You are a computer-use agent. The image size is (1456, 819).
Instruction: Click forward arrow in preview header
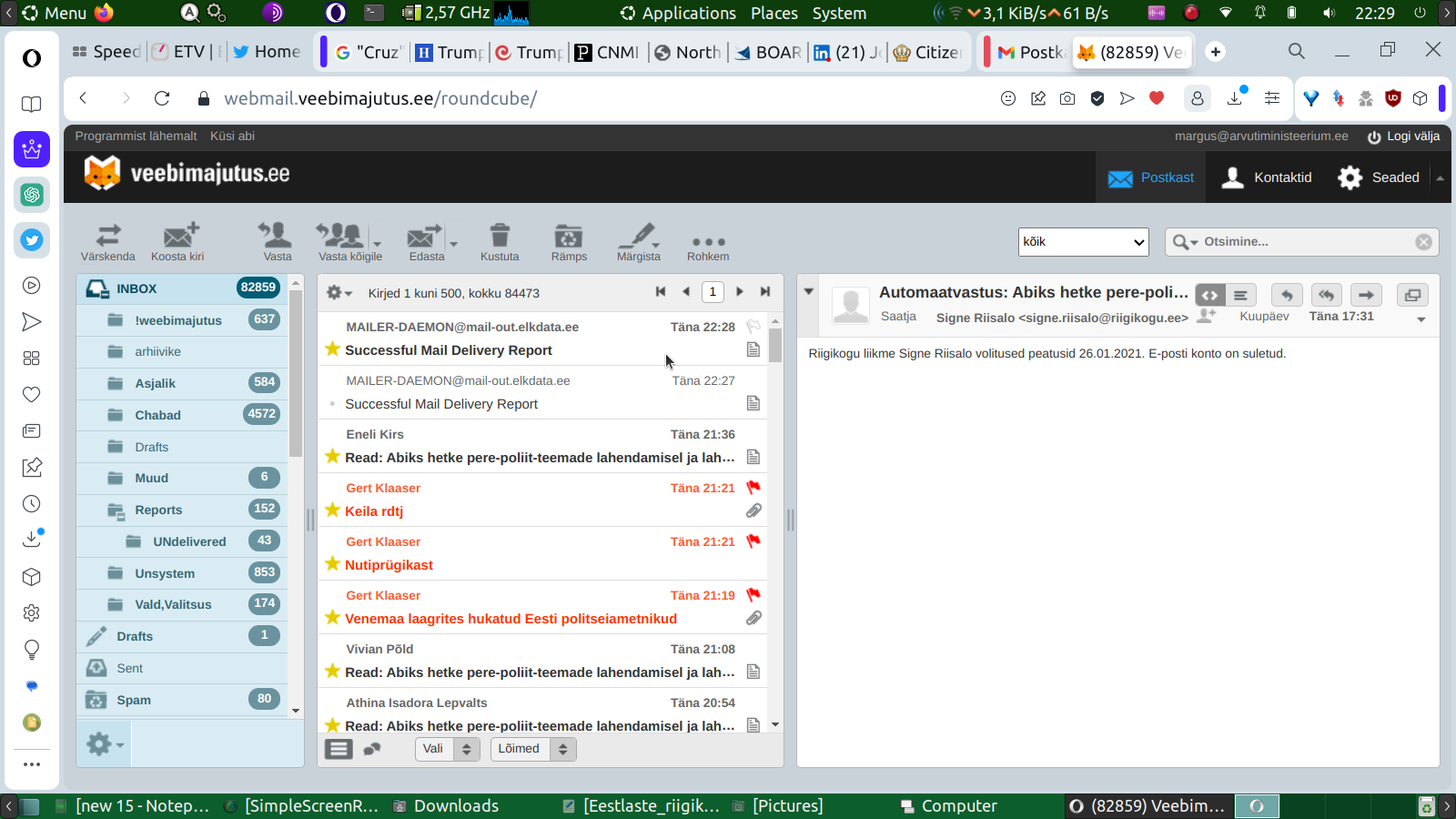click(1366, 295)
